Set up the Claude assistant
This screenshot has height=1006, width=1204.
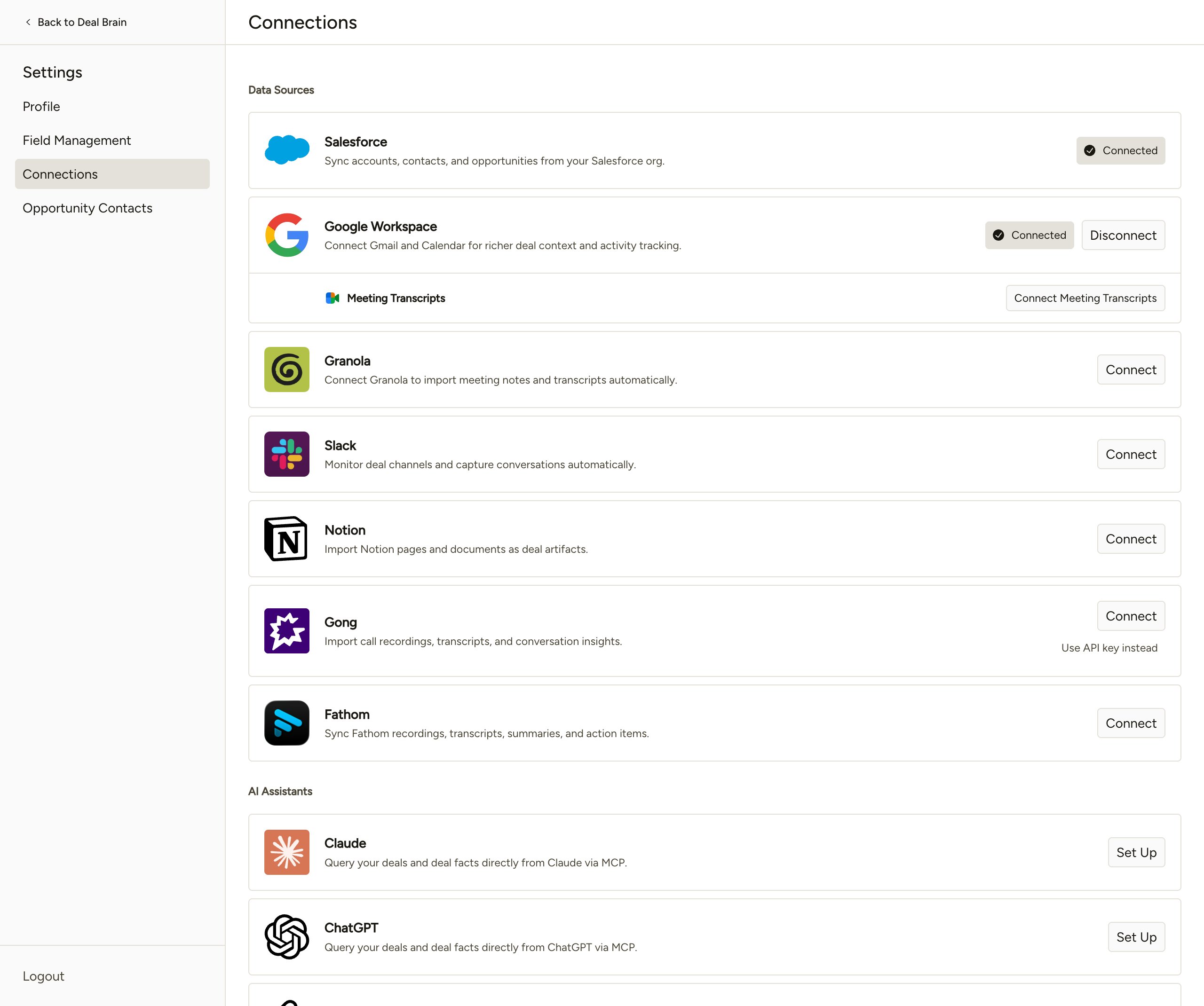[x=1136, y=852]
